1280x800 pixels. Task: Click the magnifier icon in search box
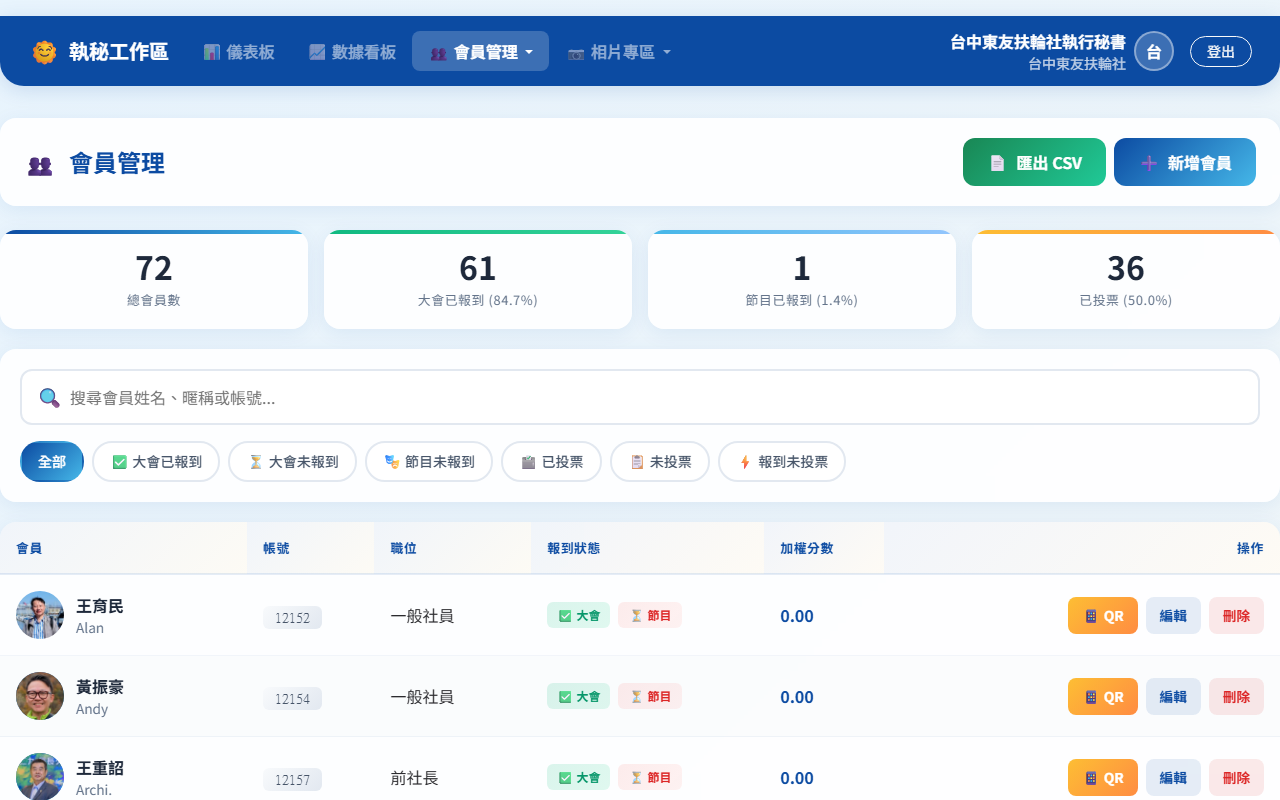point(49,398)
